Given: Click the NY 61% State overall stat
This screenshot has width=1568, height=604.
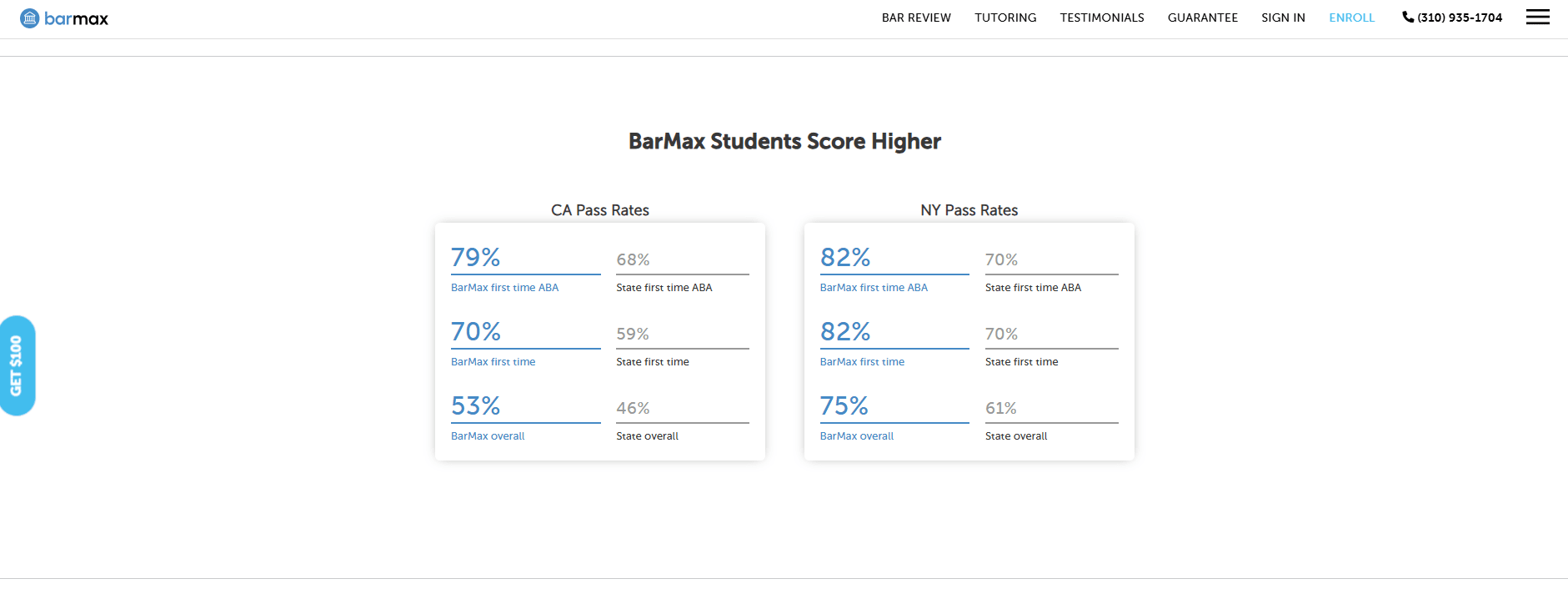Looking at the screenshot, I should click(1000, 408).
